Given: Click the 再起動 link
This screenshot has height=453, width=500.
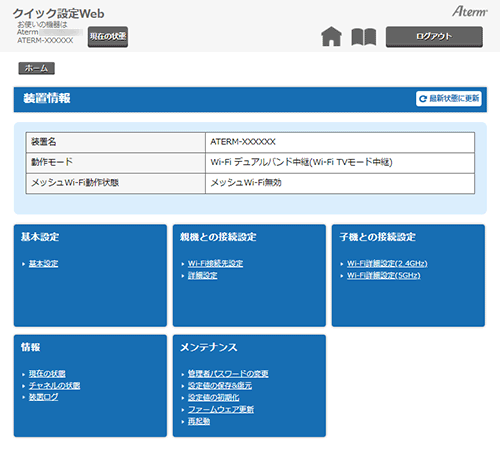Looking at the screenshot, I should (199, 421).
